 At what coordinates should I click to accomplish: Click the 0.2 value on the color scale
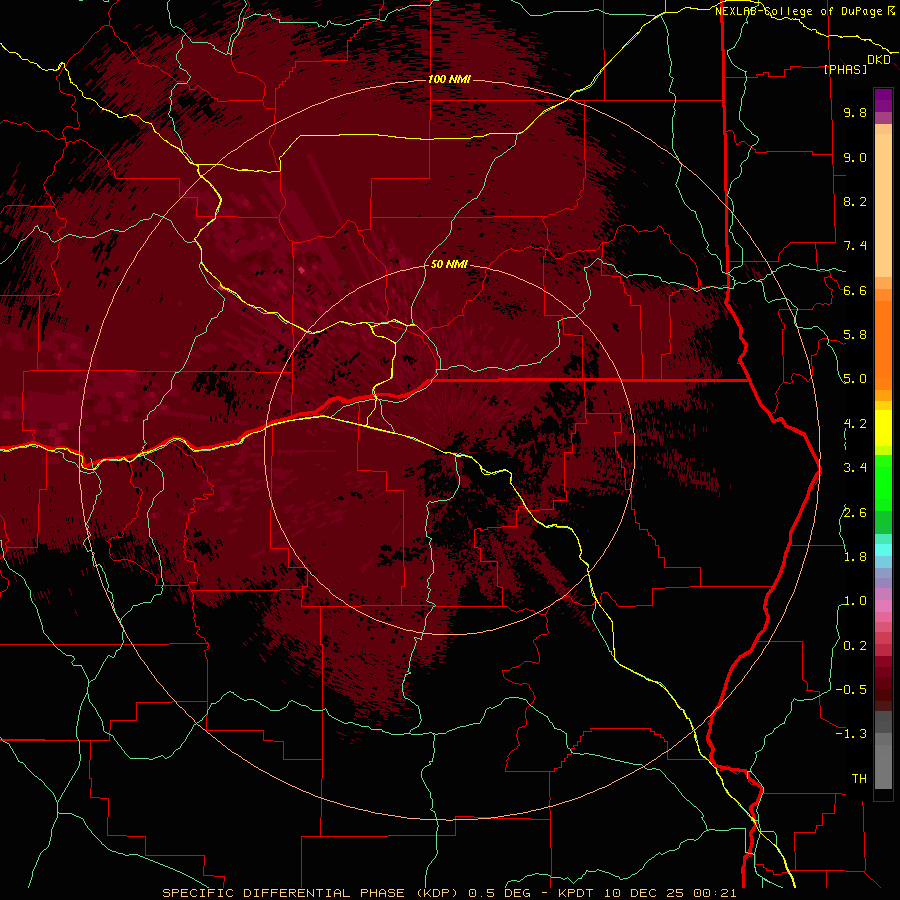pyautogui.click(x=855, y=646)
